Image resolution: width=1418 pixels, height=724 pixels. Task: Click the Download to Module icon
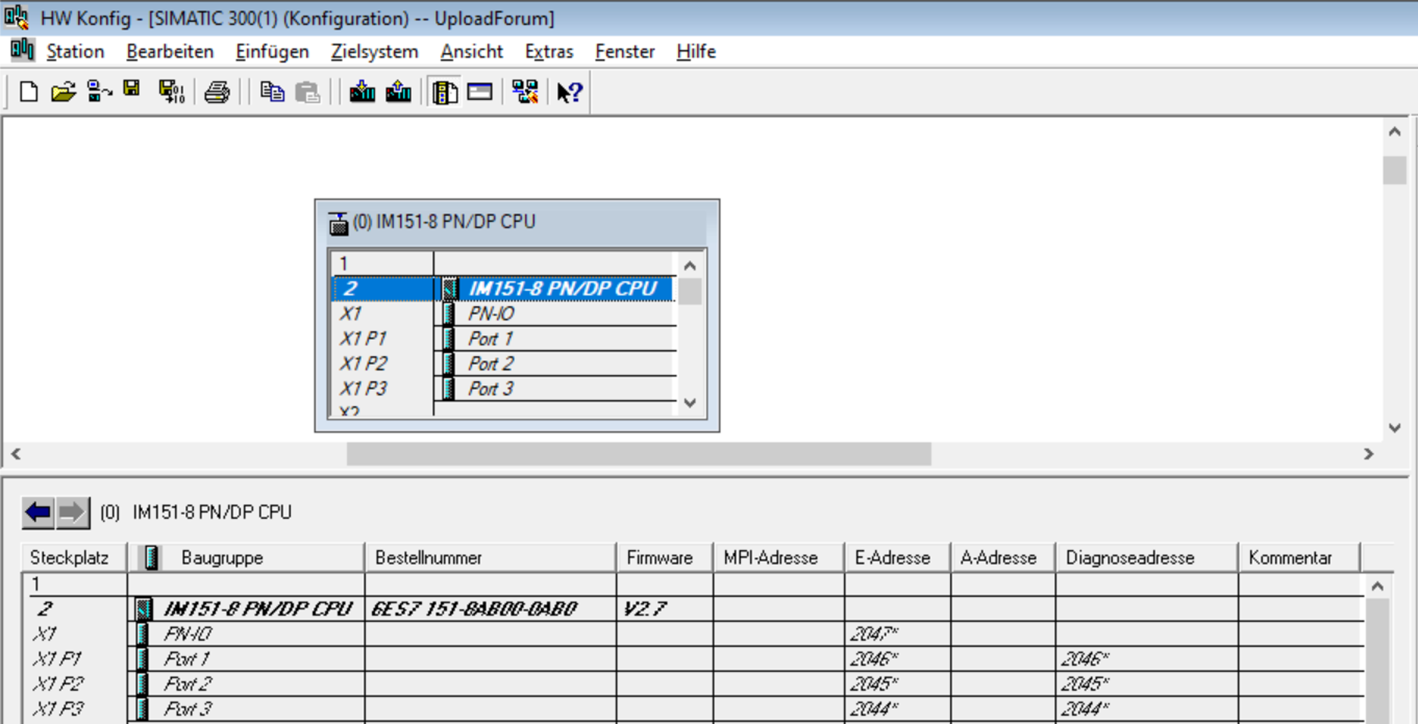(x=362, y=92)
